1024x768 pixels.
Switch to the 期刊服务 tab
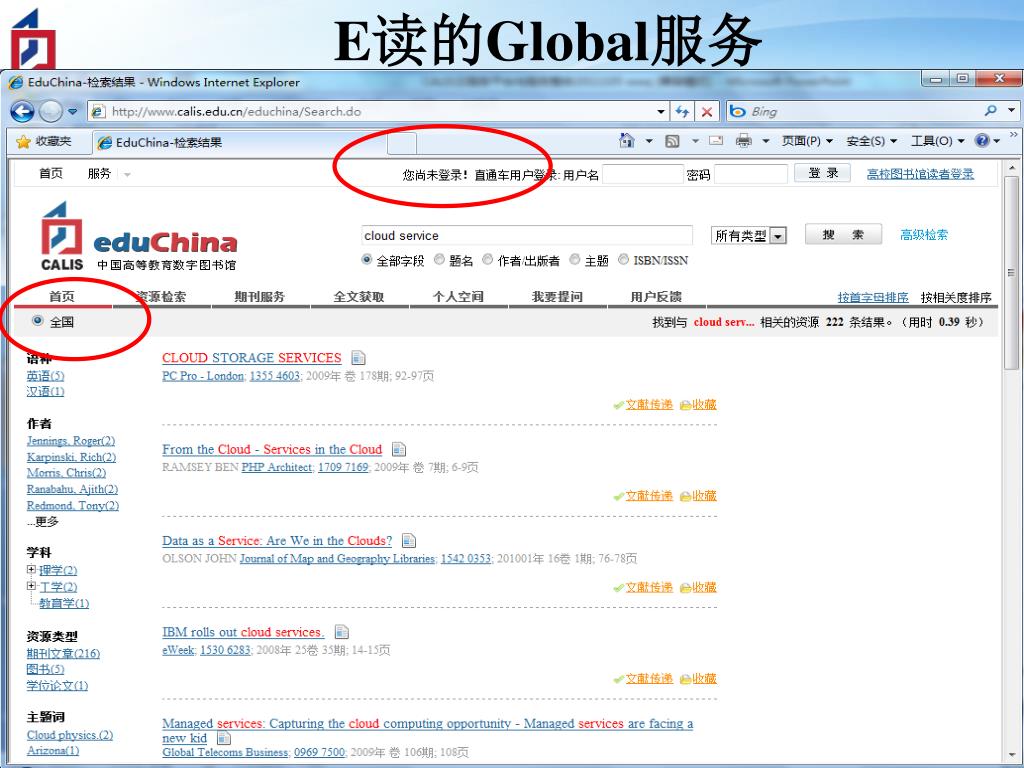[x=260, y=296]
